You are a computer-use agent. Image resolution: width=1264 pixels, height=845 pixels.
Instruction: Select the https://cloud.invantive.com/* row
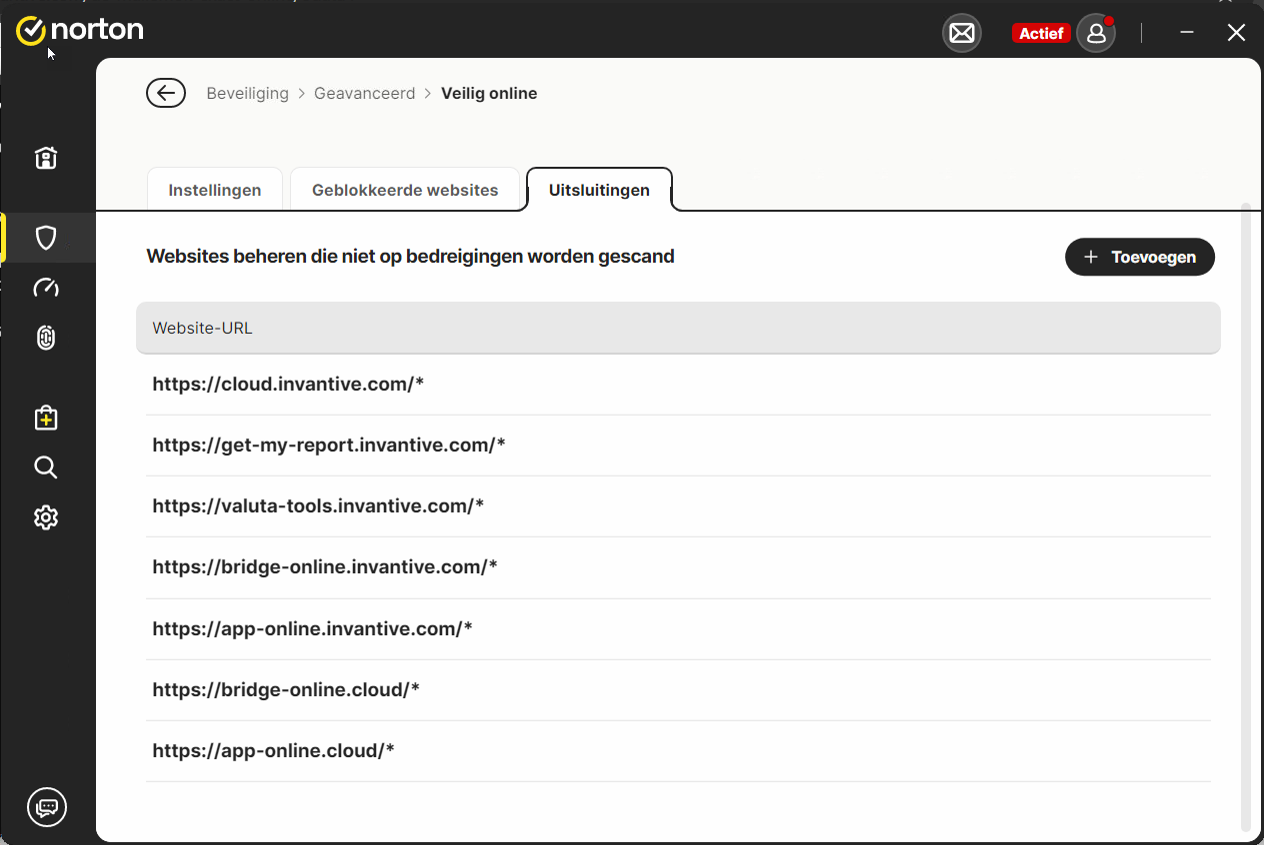(x=678, y=384)
